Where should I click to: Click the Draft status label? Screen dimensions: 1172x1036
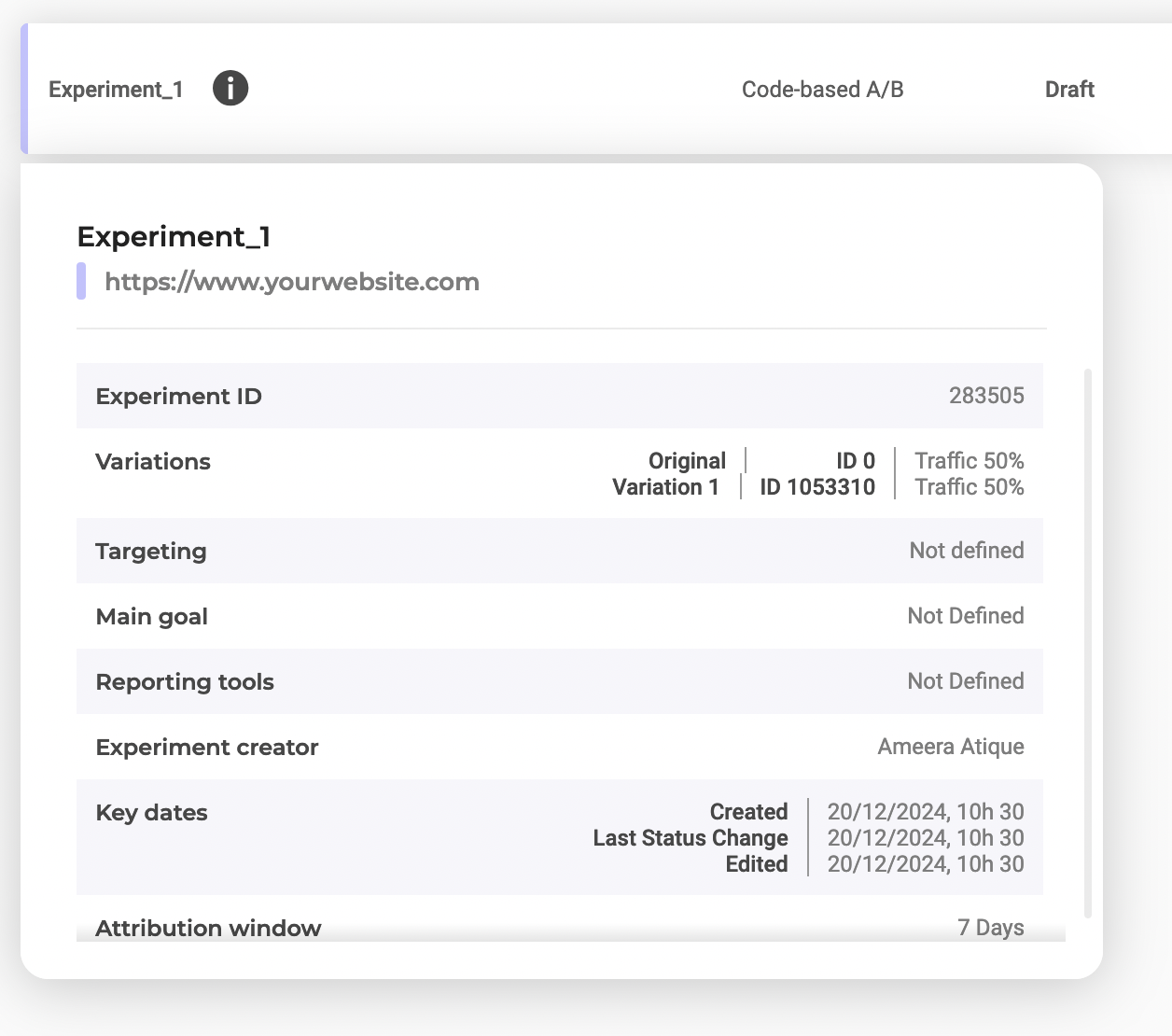(x=1068, y=90)
